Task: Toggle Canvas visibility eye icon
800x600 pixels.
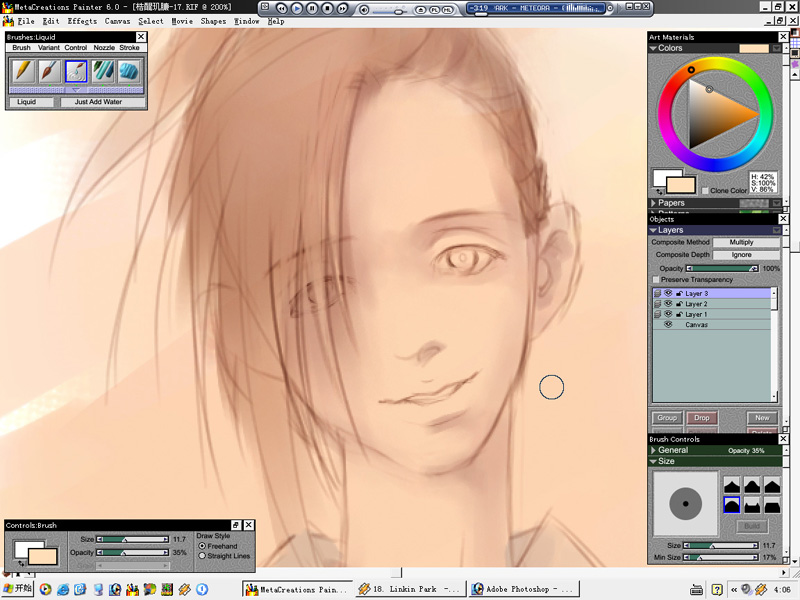Action: 668,324
